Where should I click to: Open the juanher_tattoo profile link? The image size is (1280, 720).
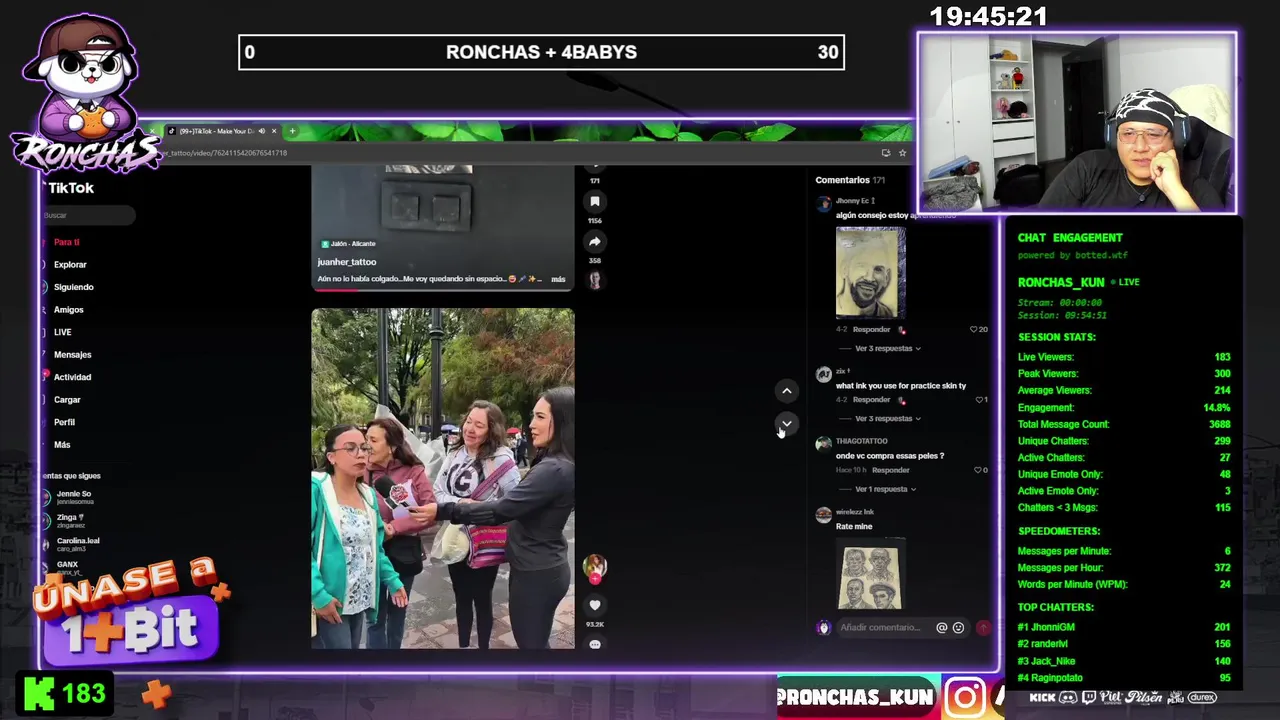347,262
